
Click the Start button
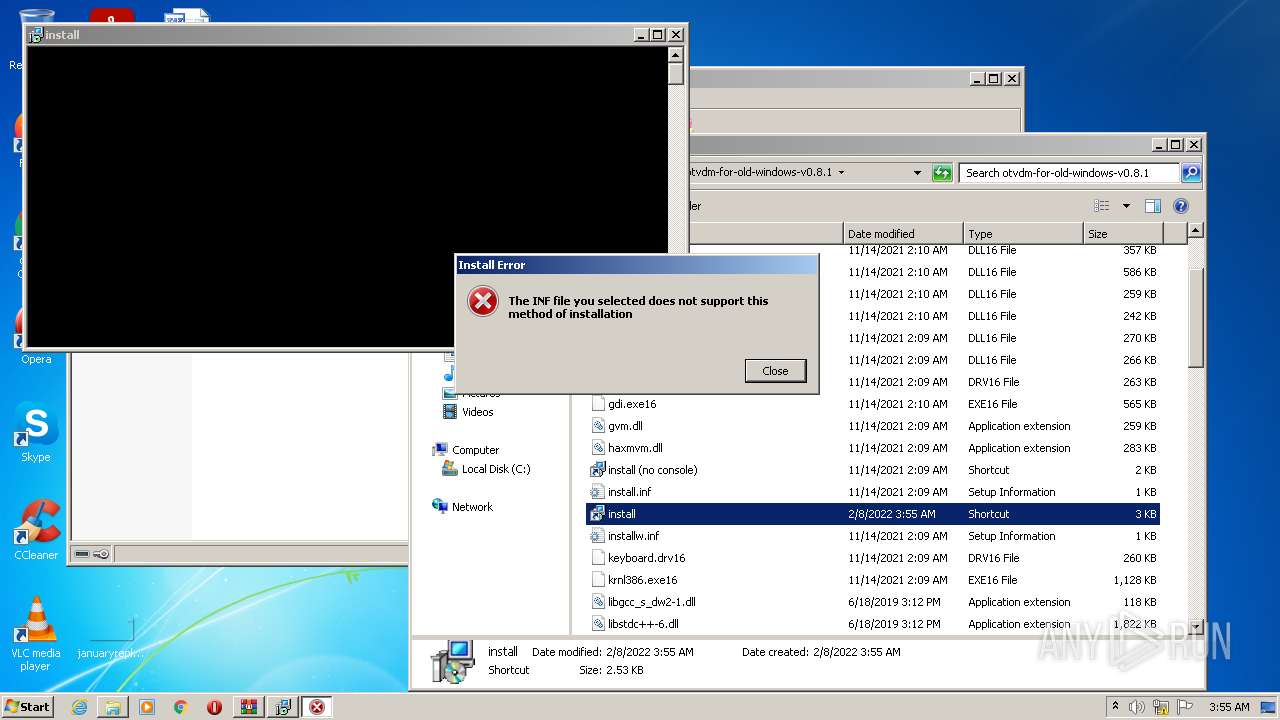click(28, 706)
